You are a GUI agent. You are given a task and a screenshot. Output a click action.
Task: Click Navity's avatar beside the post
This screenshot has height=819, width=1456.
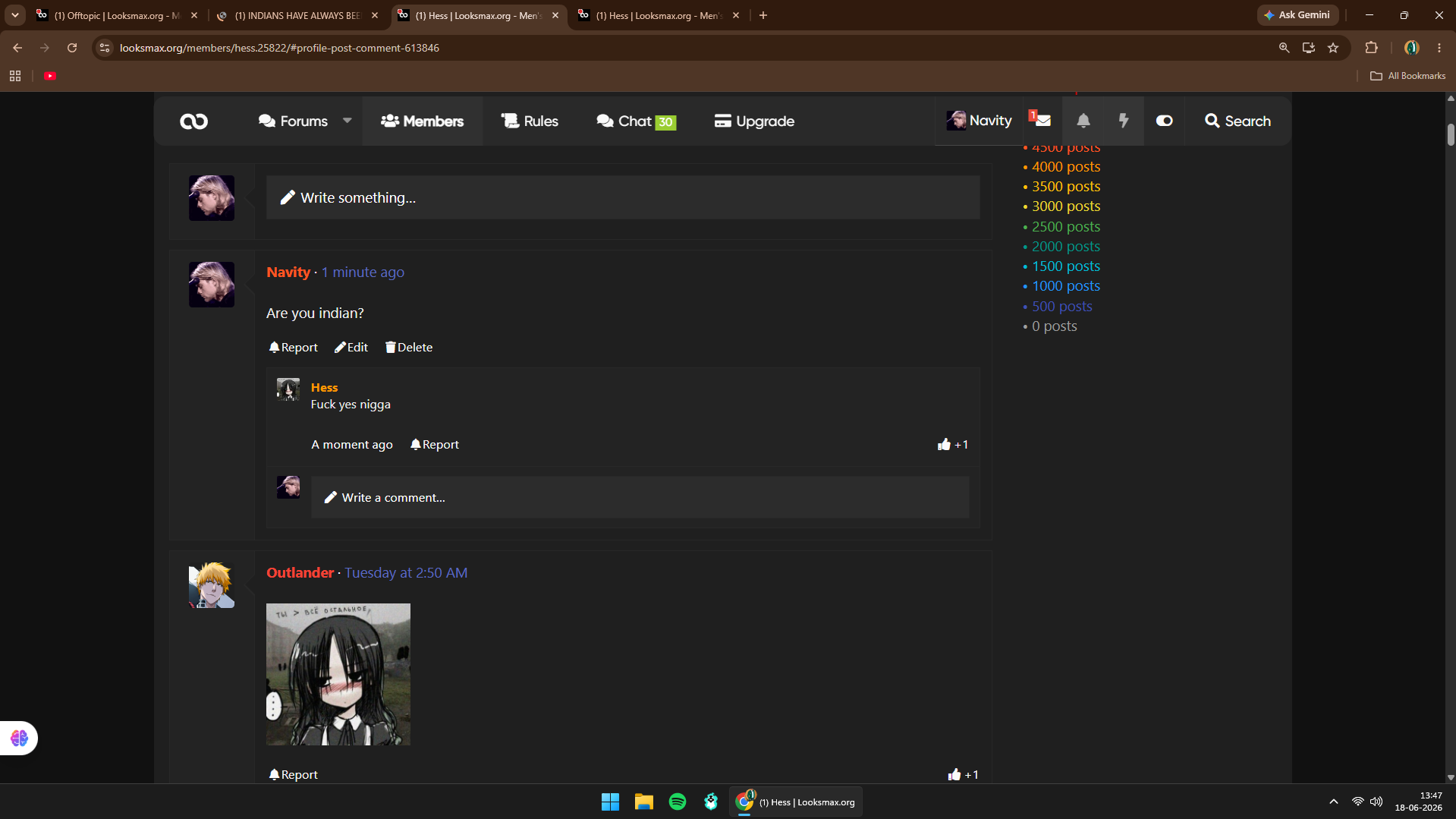coord(212,285)
